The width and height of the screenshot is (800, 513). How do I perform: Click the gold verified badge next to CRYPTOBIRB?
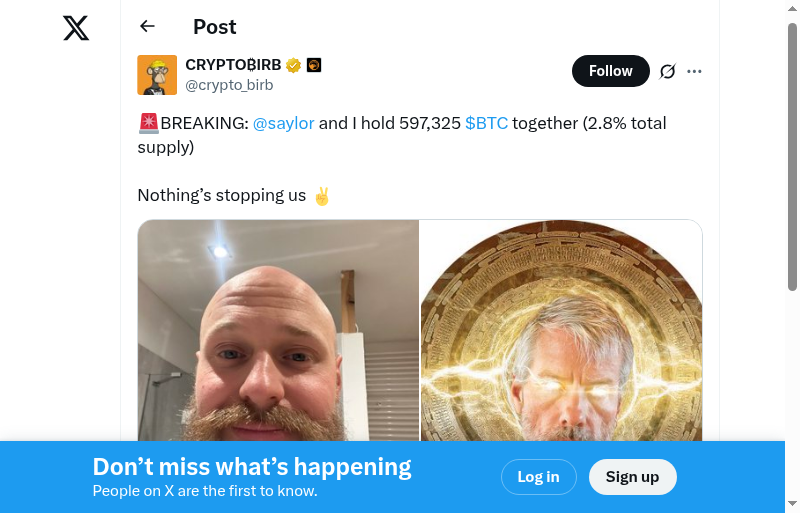tap(293, 65)
